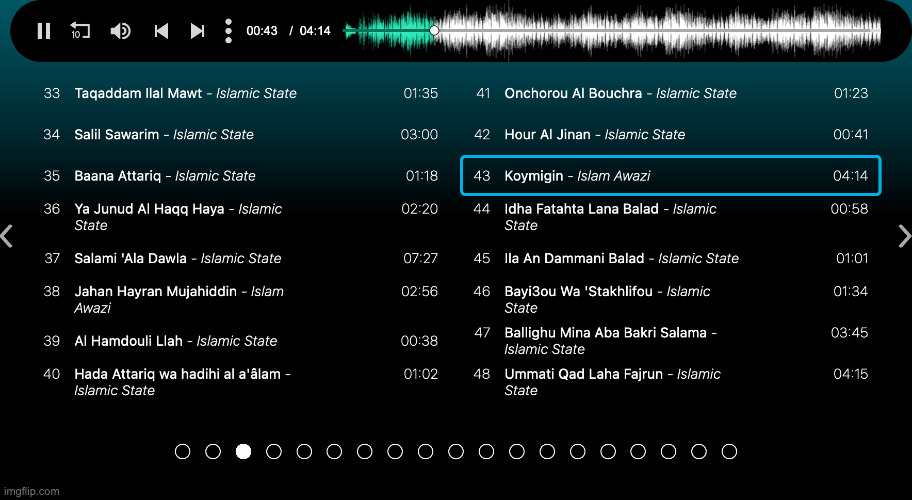Skip to the previous track
This screenshot has height=500, width=912.
point(161,31)
